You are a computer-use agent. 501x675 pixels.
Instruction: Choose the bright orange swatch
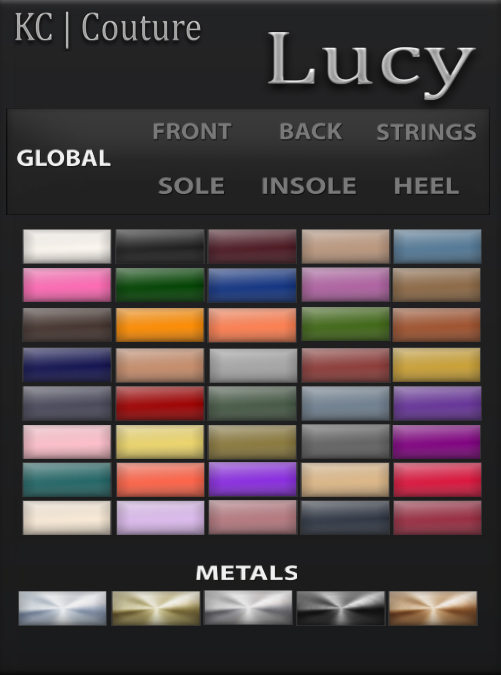click(160, 325)
